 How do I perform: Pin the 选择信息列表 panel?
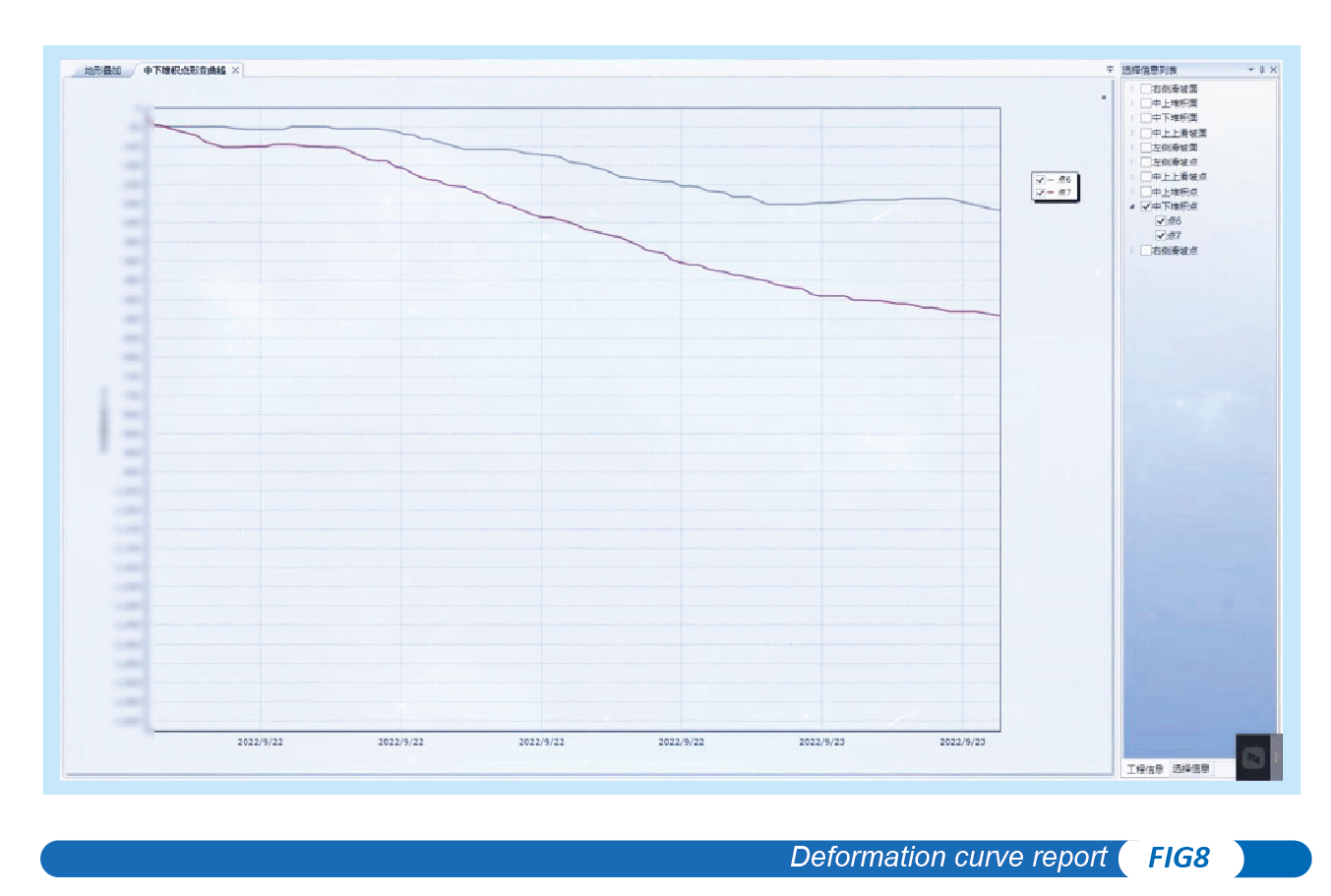(1262, 70)
